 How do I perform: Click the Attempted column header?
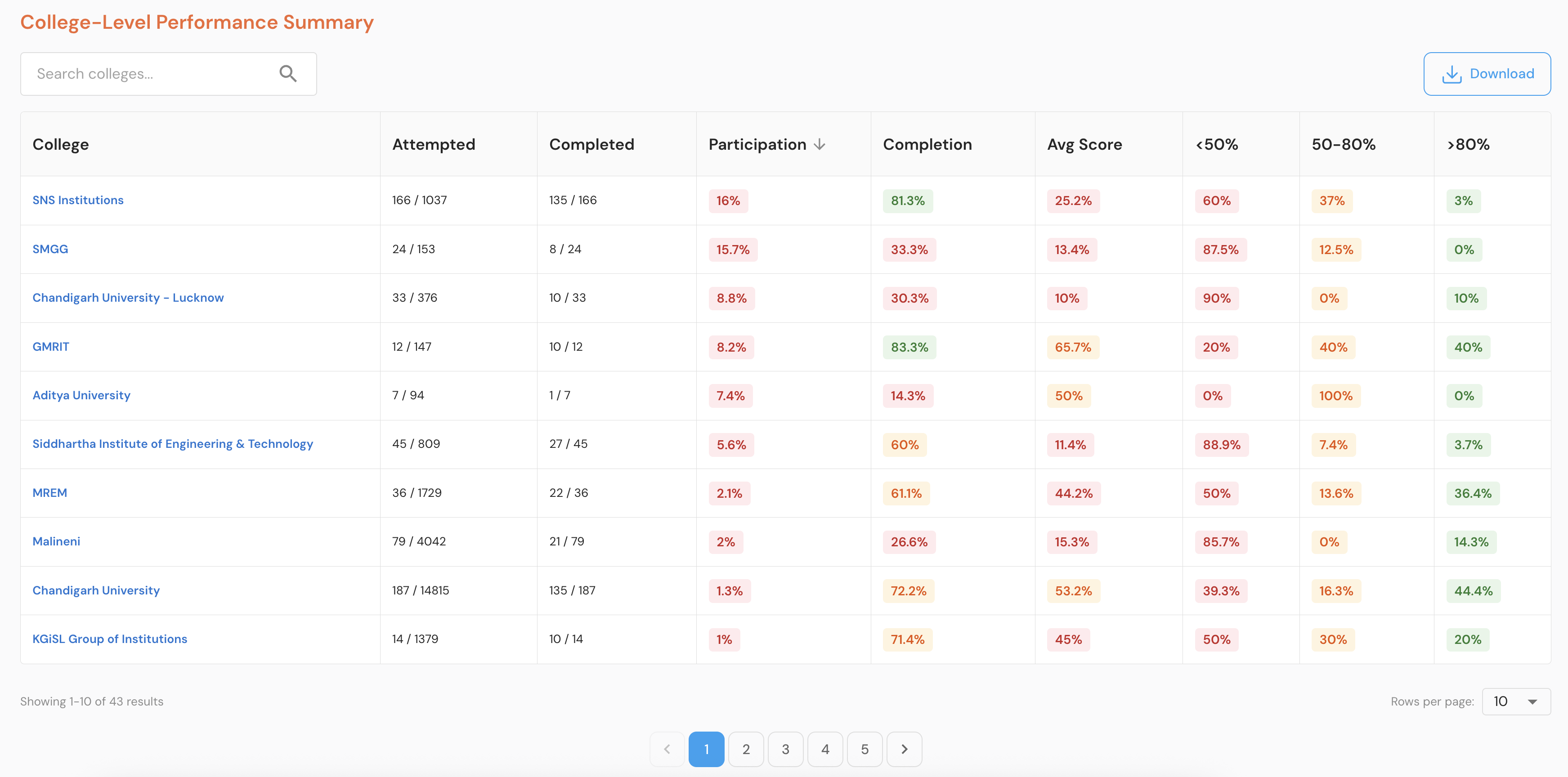point(434,144)
